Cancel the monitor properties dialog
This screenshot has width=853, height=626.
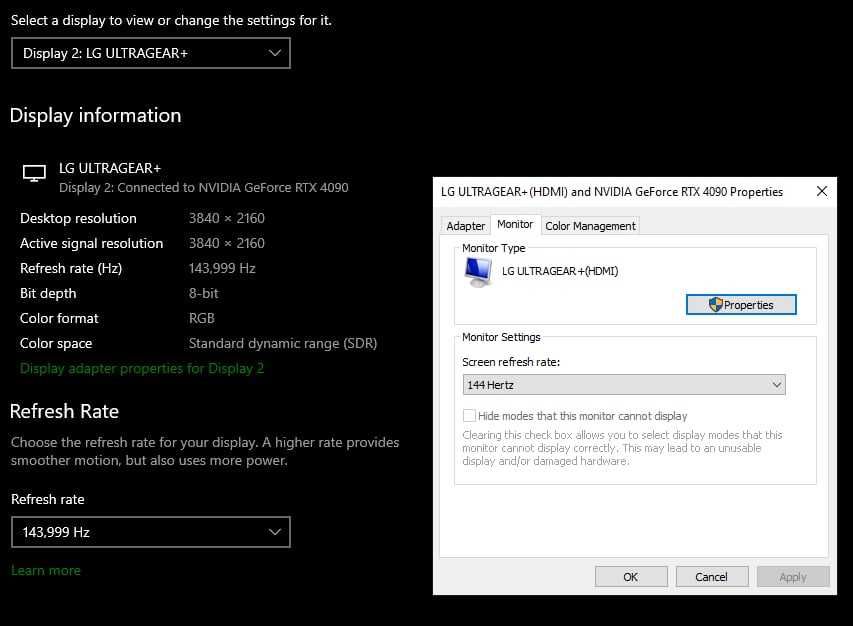click(711, 577)
